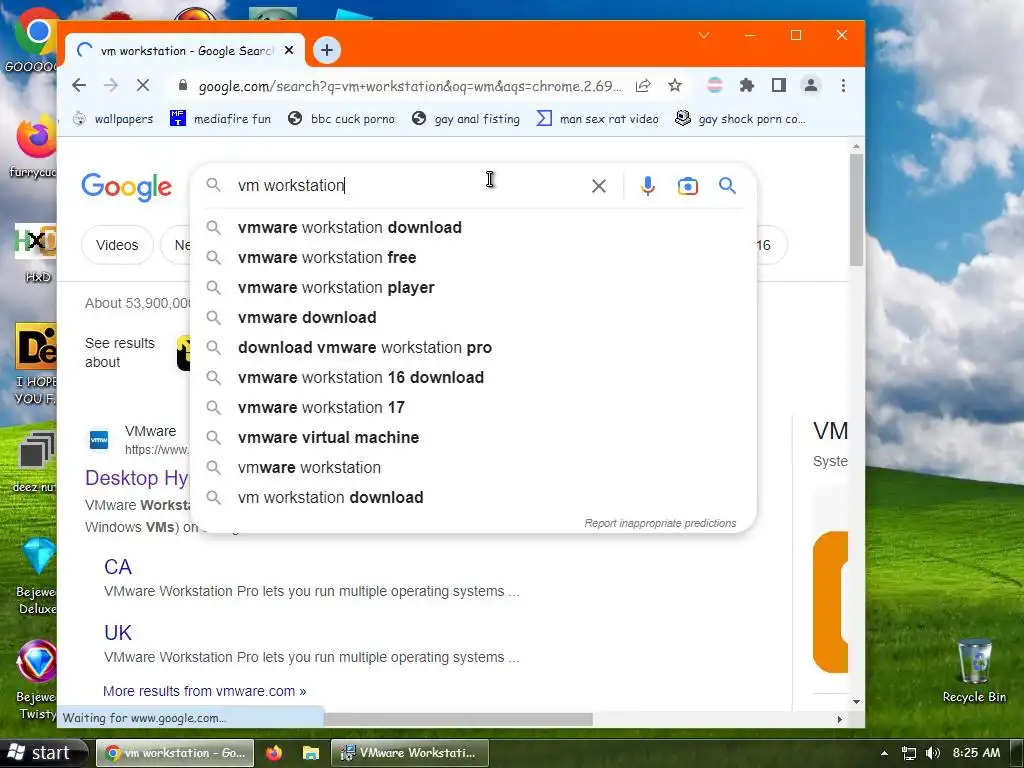Choose the plain vmware workstation suggestion
1024x768 pixels.
coord(473,468)
